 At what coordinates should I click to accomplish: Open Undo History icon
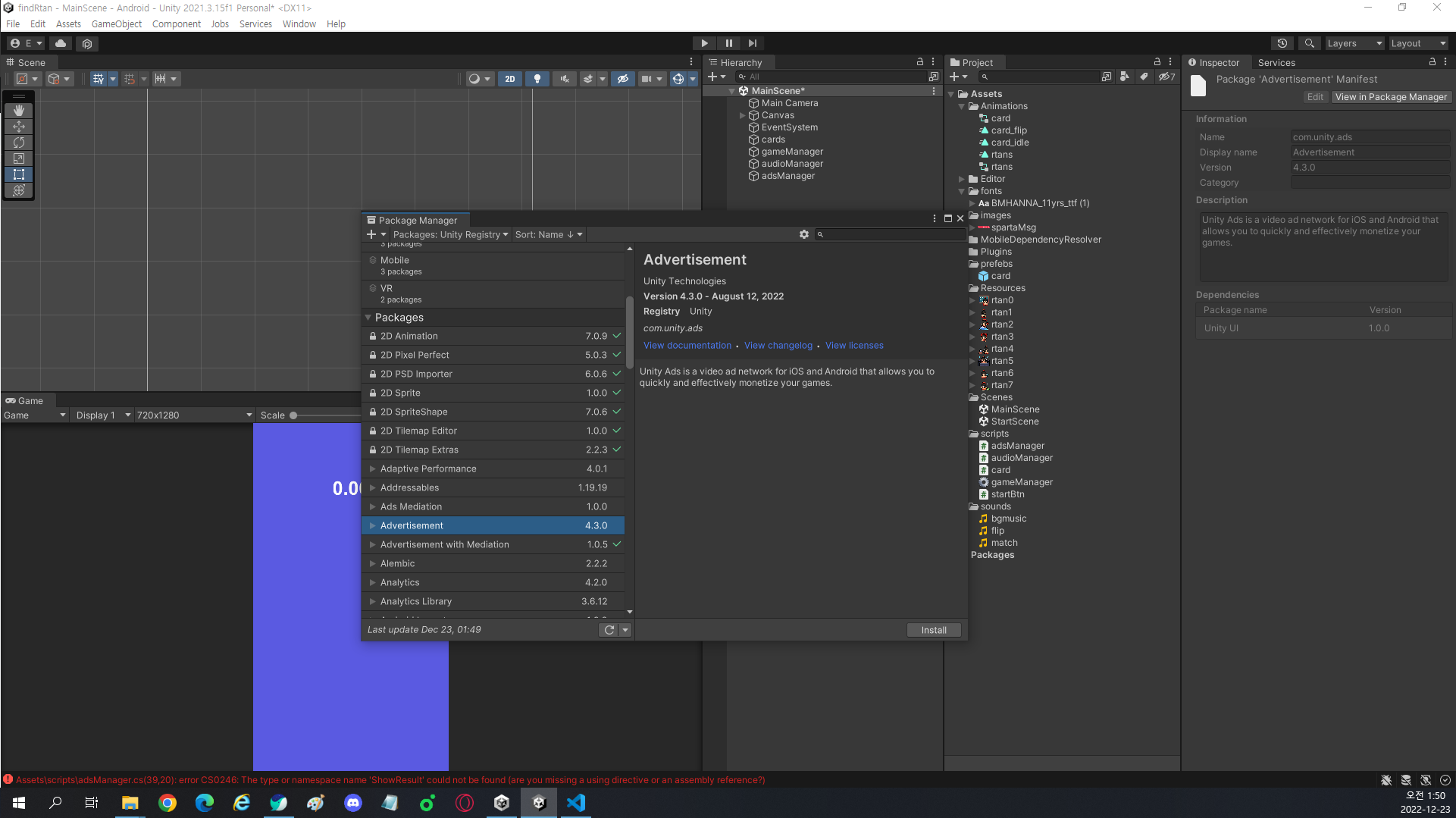click(x=1282, y=43)
